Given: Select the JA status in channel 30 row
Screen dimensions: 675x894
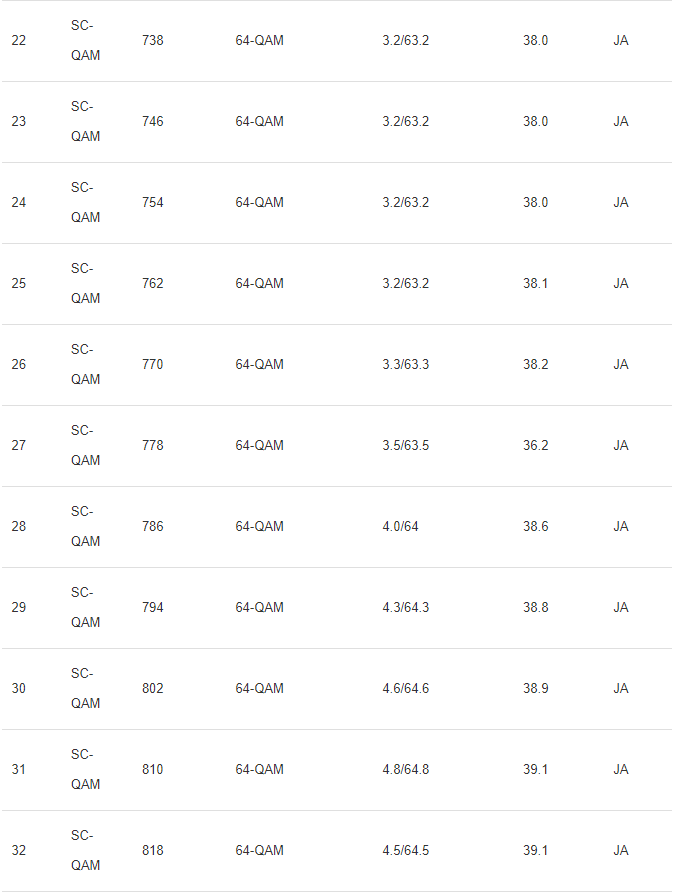Looking at the screenshot, I should tap(621, 689).
